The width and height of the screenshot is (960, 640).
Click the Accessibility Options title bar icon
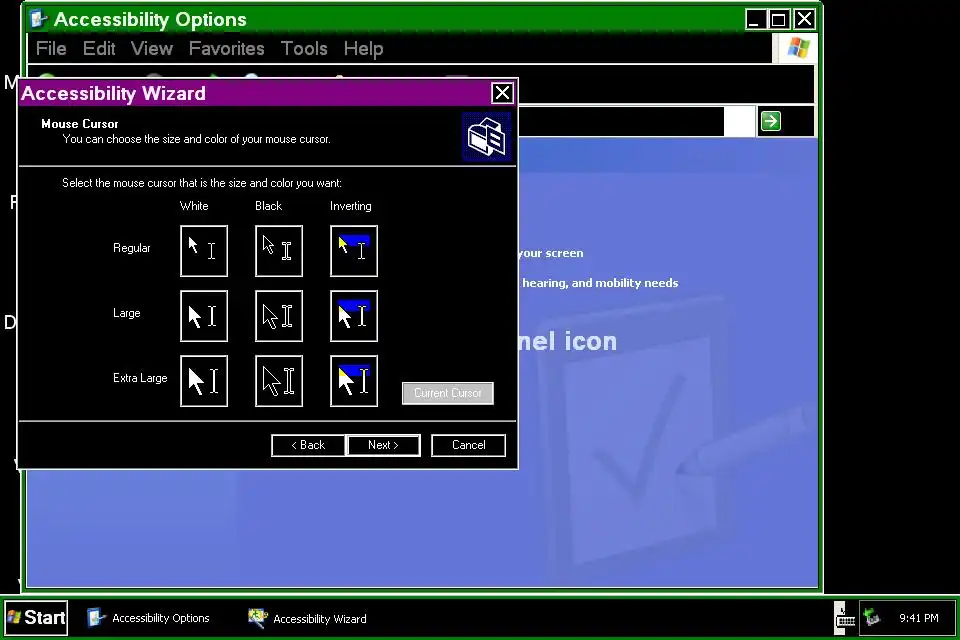pos(39,19)
